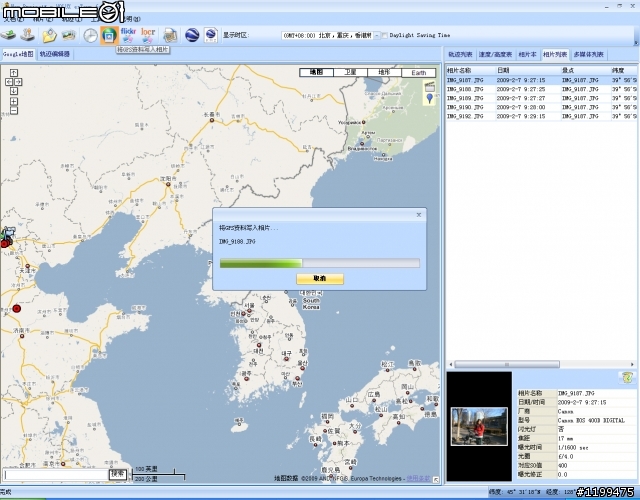The height and width of the screenshot is (500, 640).
Task: Click the map search text field
Action: click(x=56, y=474)
